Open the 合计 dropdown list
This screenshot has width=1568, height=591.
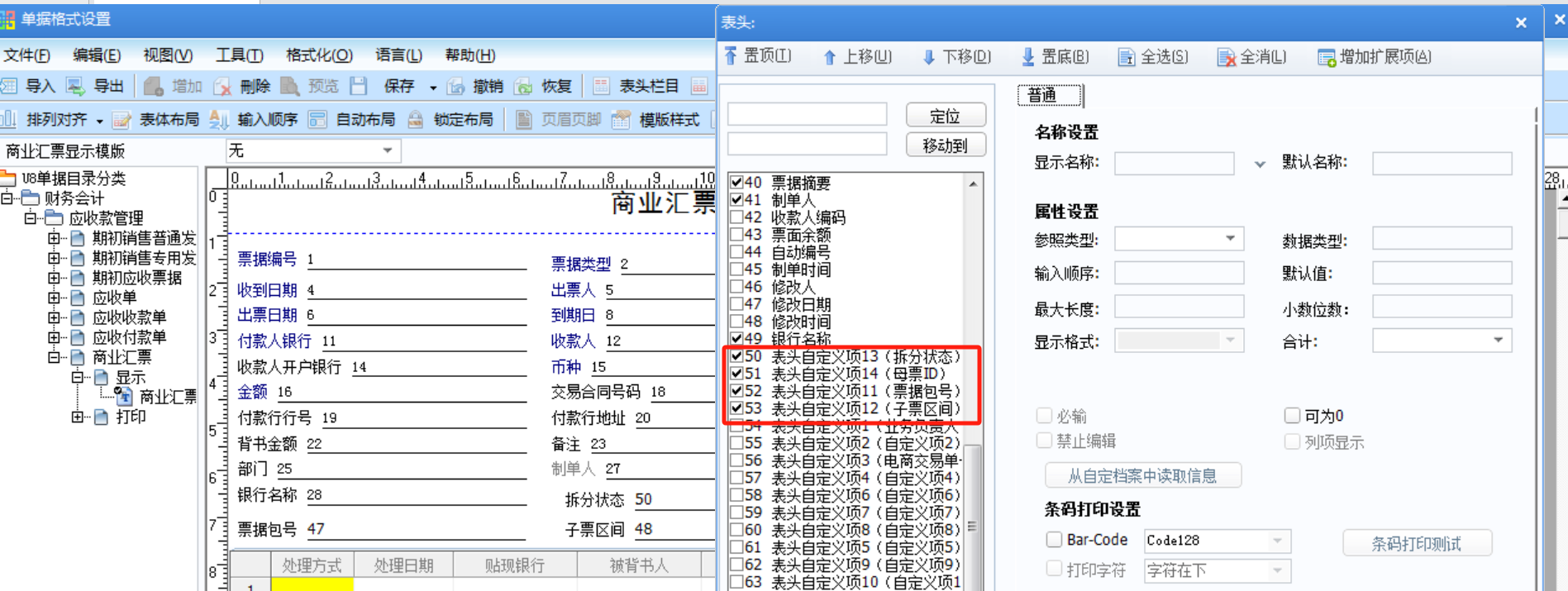(x=1498, y=341)
